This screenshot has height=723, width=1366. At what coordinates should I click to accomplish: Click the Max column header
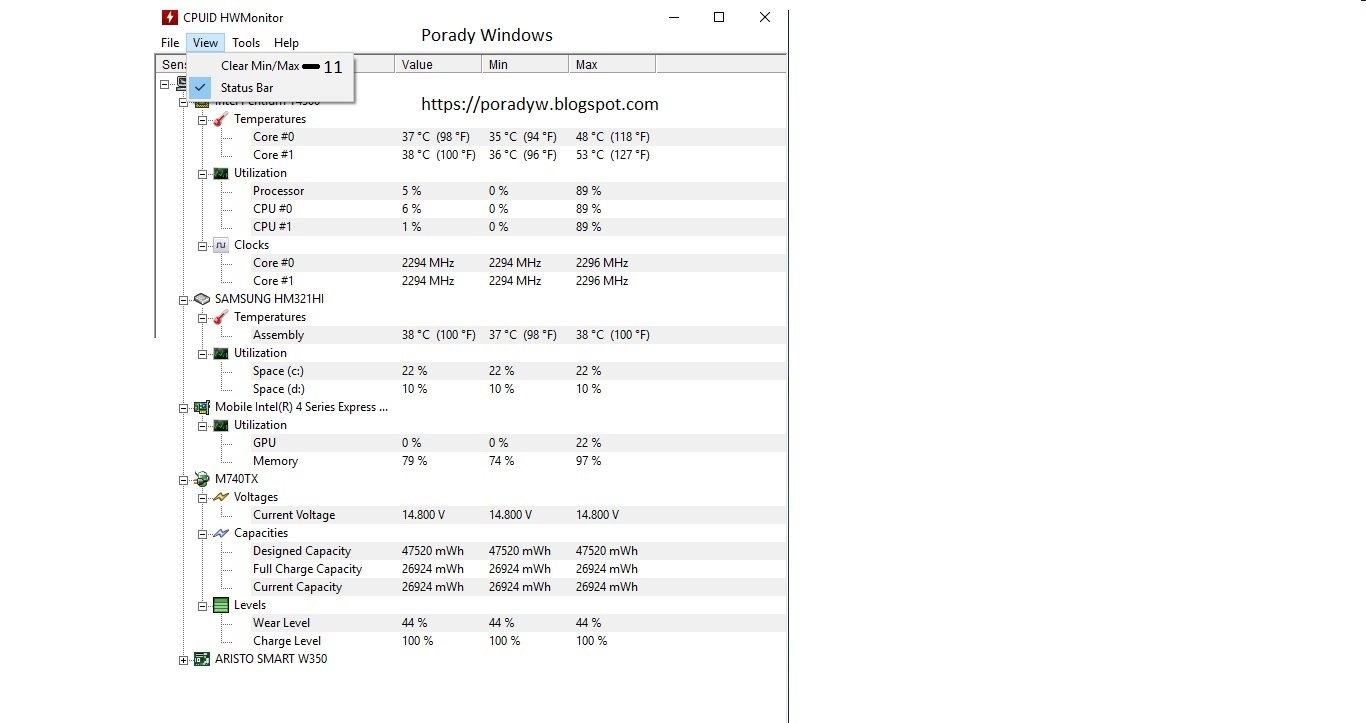pos(612,64)
